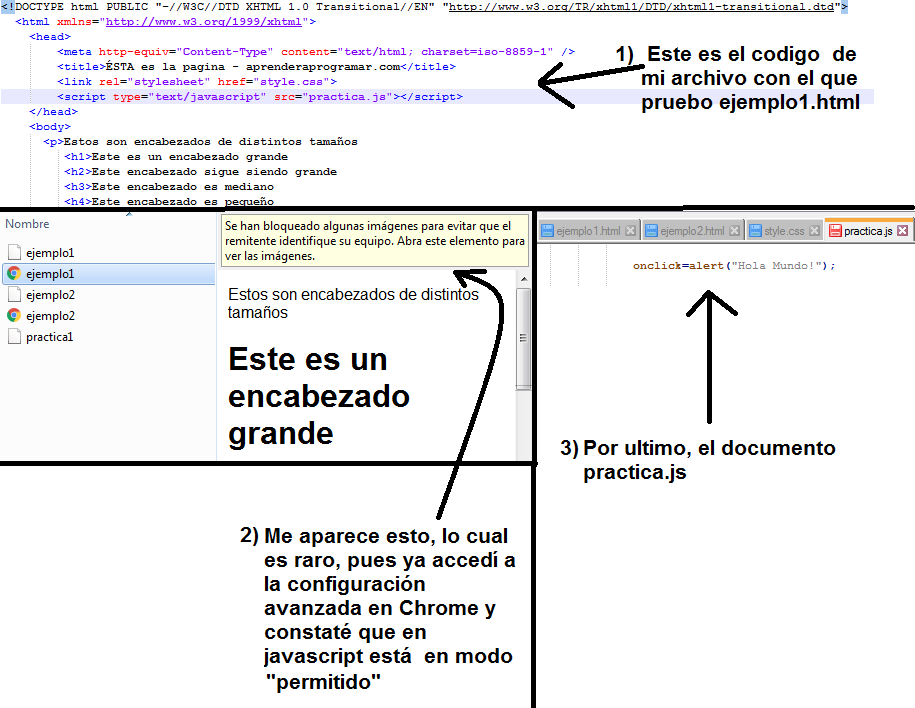The height and width of the screenshot is (708, 915).
Task: Click the large preview heading 'Este es un encabezado grande'
Action: (319, 396)
